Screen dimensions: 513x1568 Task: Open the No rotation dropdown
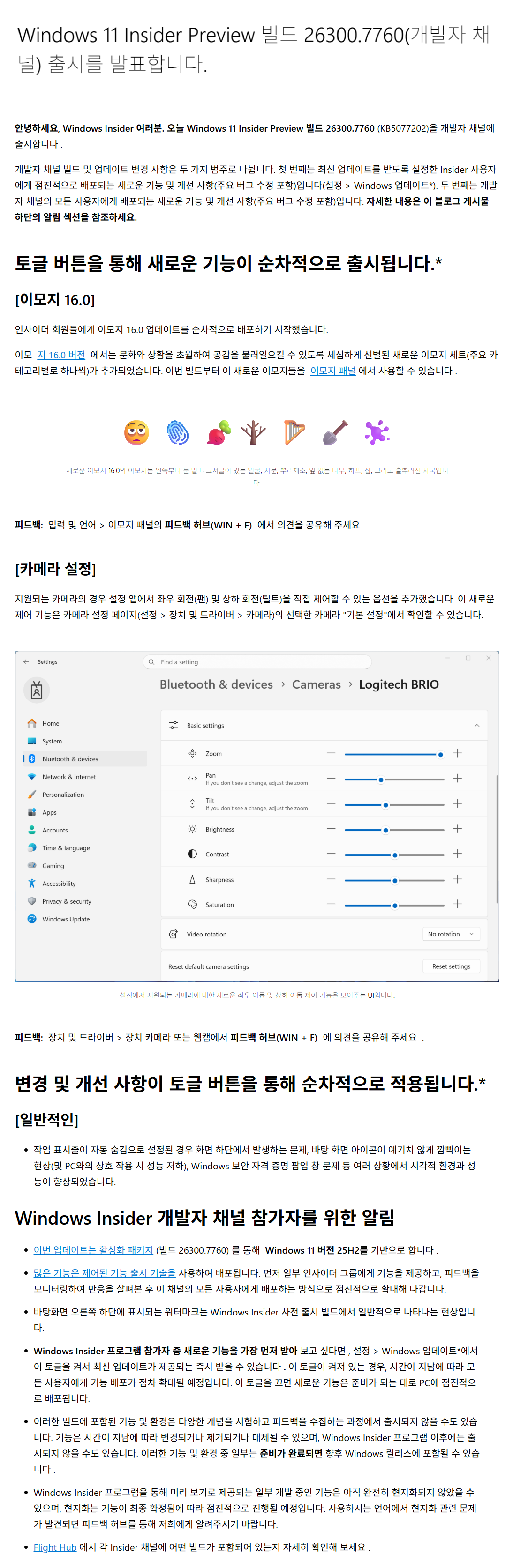pos(451,934)
